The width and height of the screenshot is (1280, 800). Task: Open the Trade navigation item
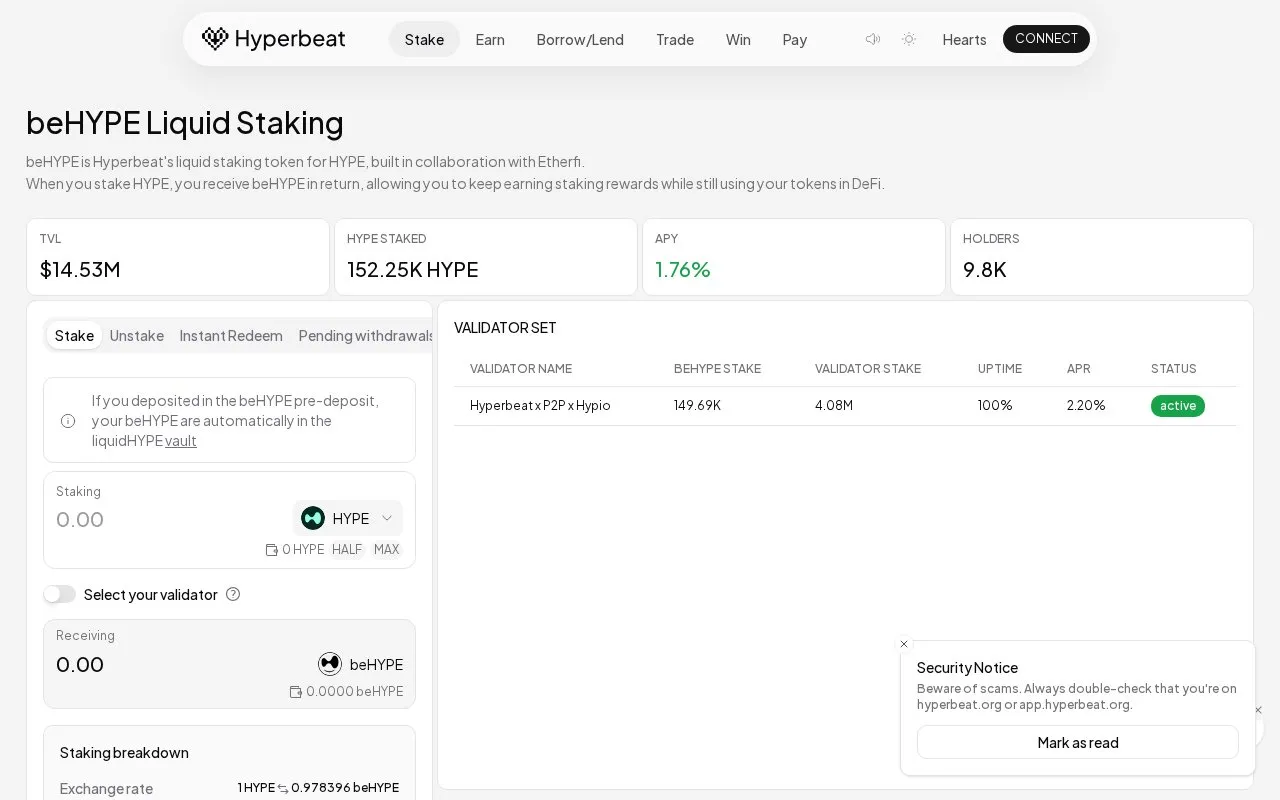(x=675, y=39)
